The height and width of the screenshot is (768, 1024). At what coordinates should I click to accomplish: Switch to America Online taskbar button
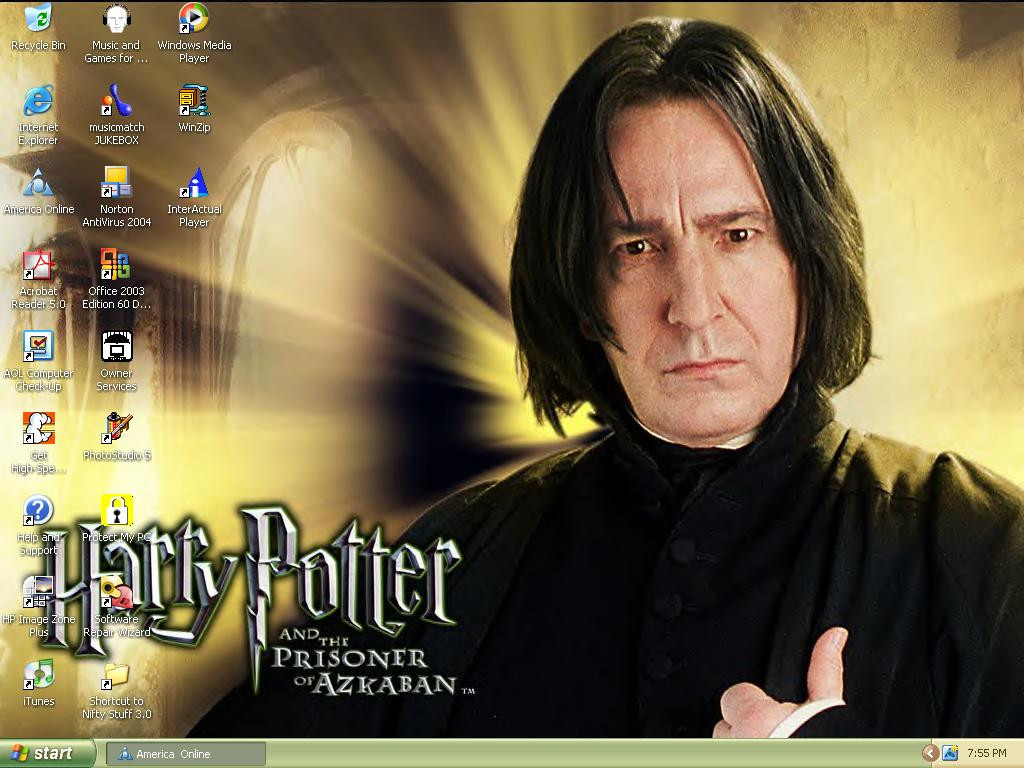pos(185,754)
